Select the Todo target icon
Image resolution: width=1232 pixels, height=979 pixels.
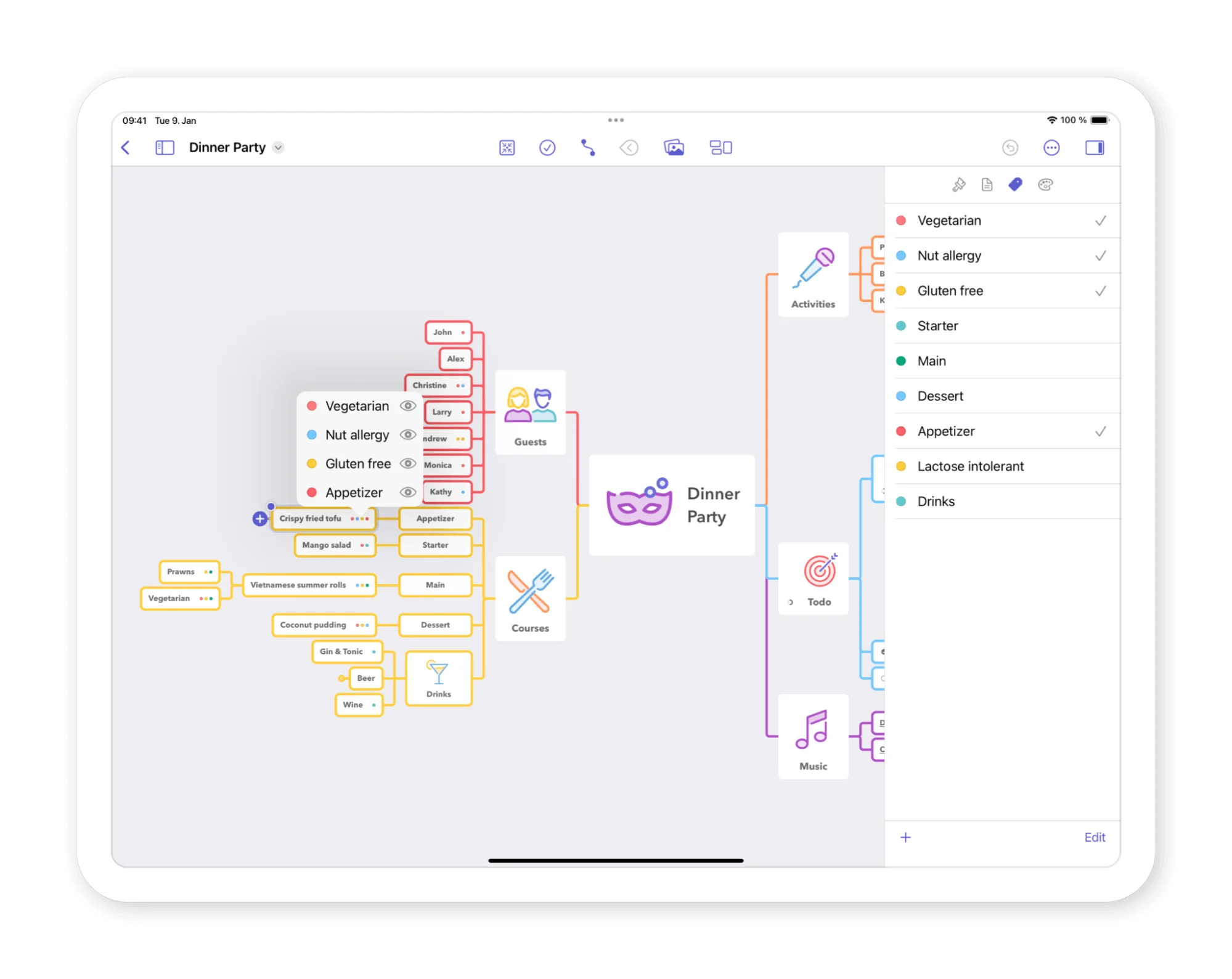click(x=820, y=570)
